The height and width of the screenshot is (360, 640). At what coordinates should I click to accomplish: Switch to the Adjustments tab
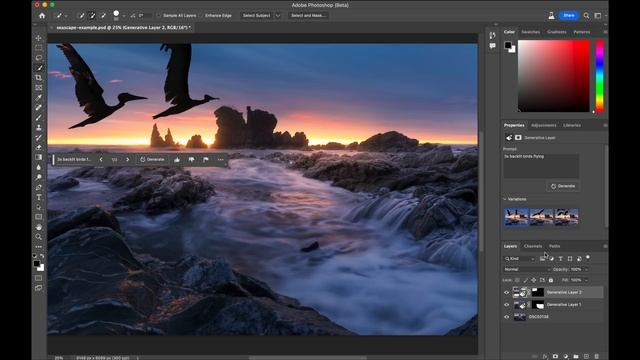(x=544, y=125)
